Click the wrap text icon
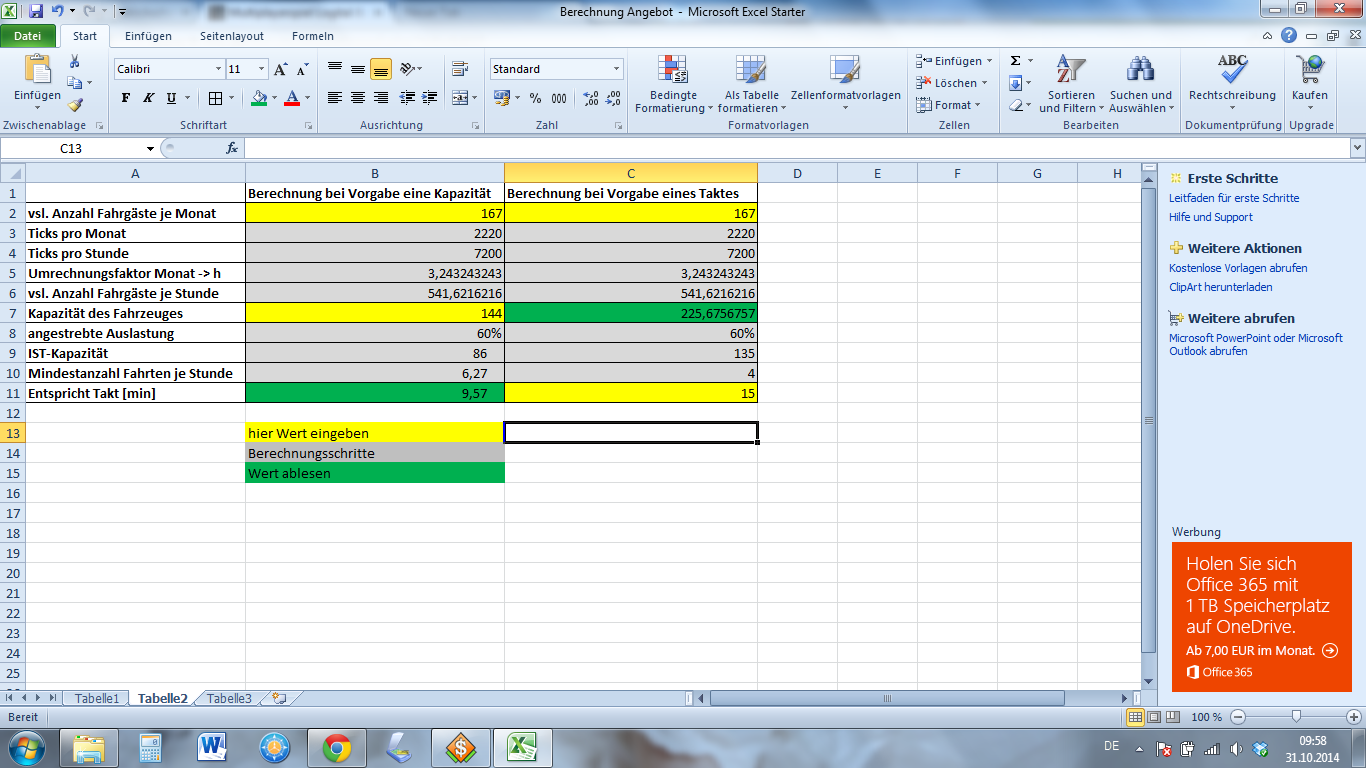The height and width of the screenshot is (768, 1366). [x=459, y=69]
